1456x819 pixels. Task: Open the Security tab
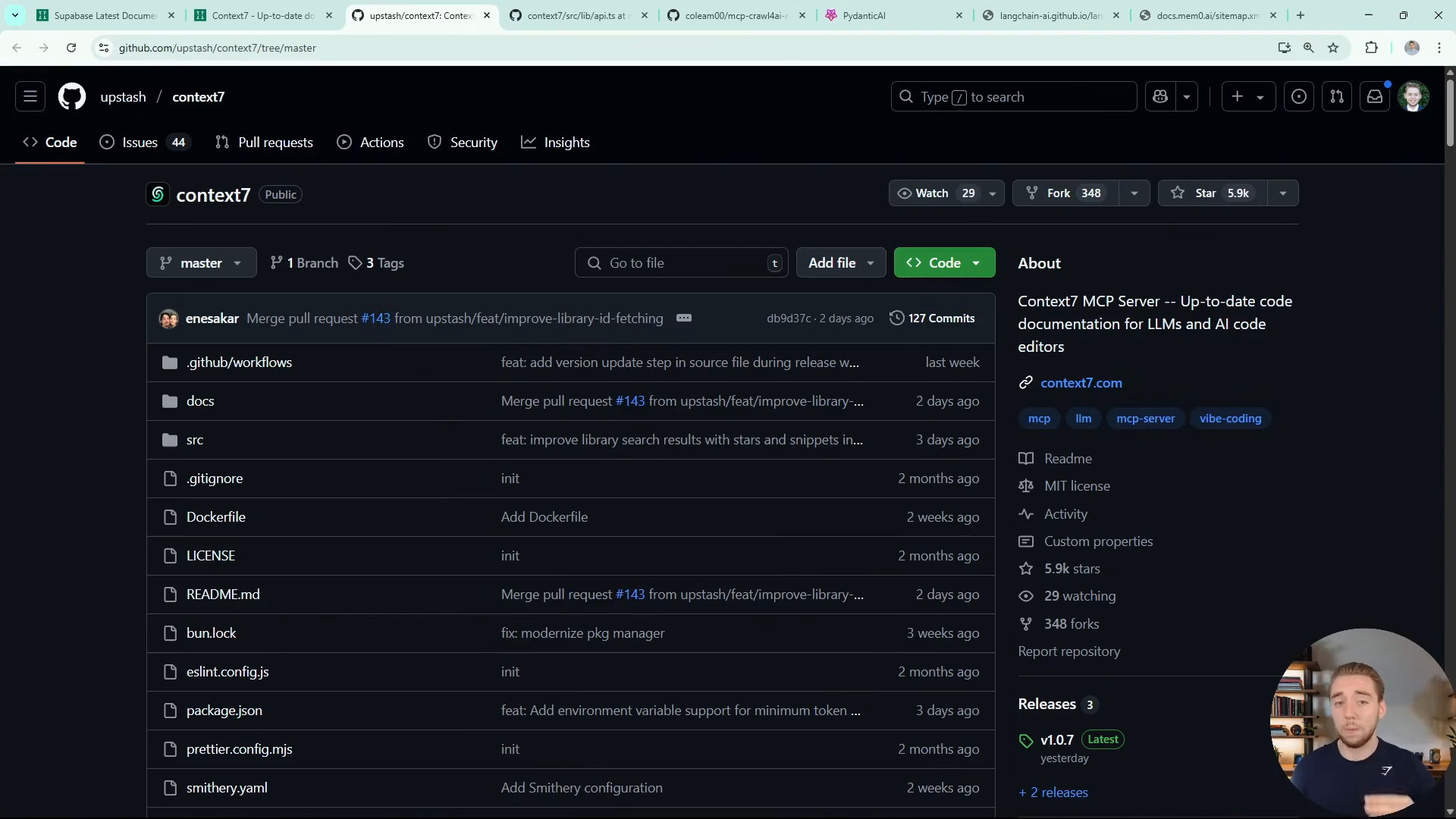tap(463, 143)
